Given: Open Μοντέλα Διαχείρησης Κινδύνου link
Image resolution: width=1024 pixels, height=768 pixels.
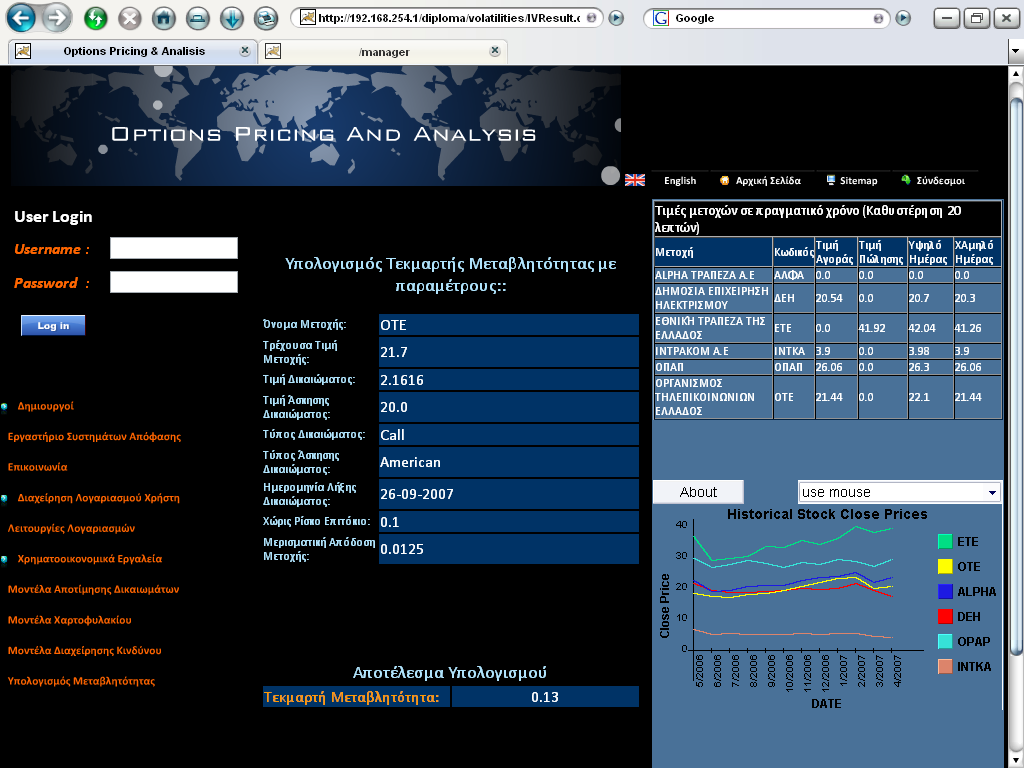Looking at the screenshot, I should point(84,650).
